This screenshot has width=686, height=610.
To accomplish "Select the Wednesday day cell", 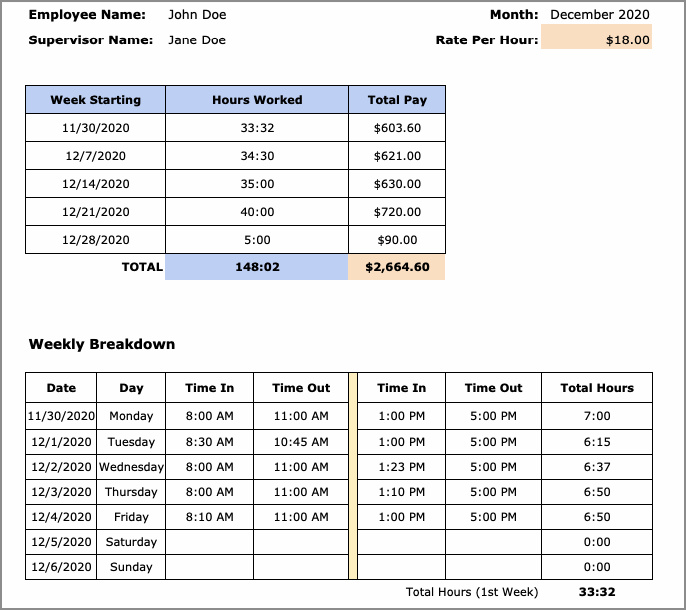I will [x=131, y=467].
